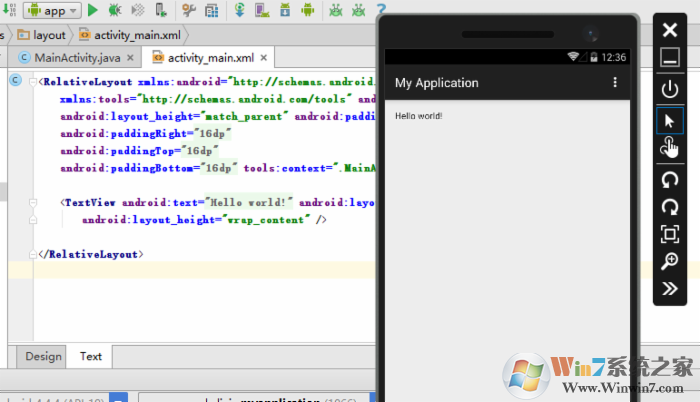Enable emulator touch hand mode
Viewport: 700px width, 402px height.
pos(670,149)
